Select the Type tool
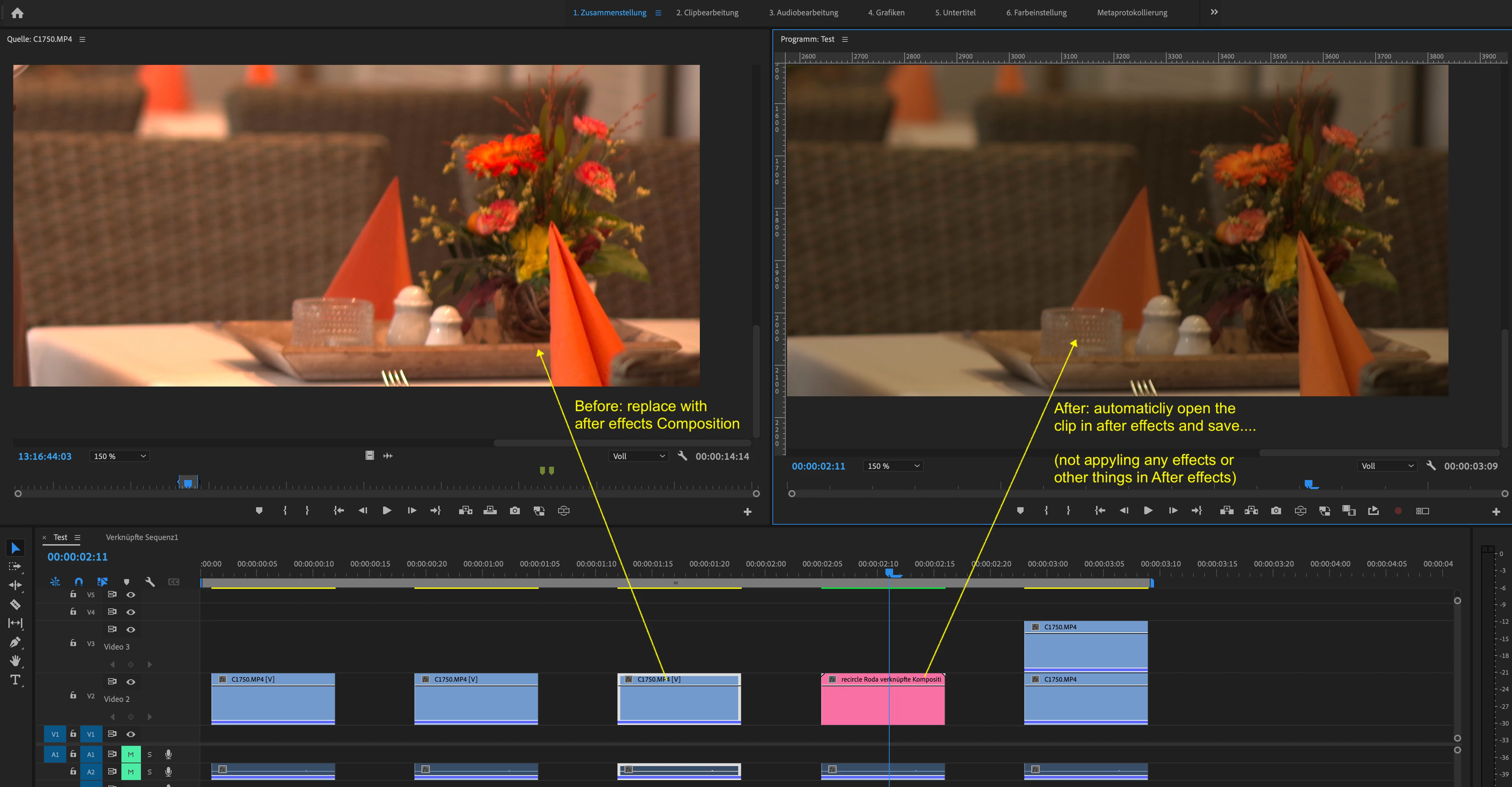1512x787 pixels. tap(15, 680)
